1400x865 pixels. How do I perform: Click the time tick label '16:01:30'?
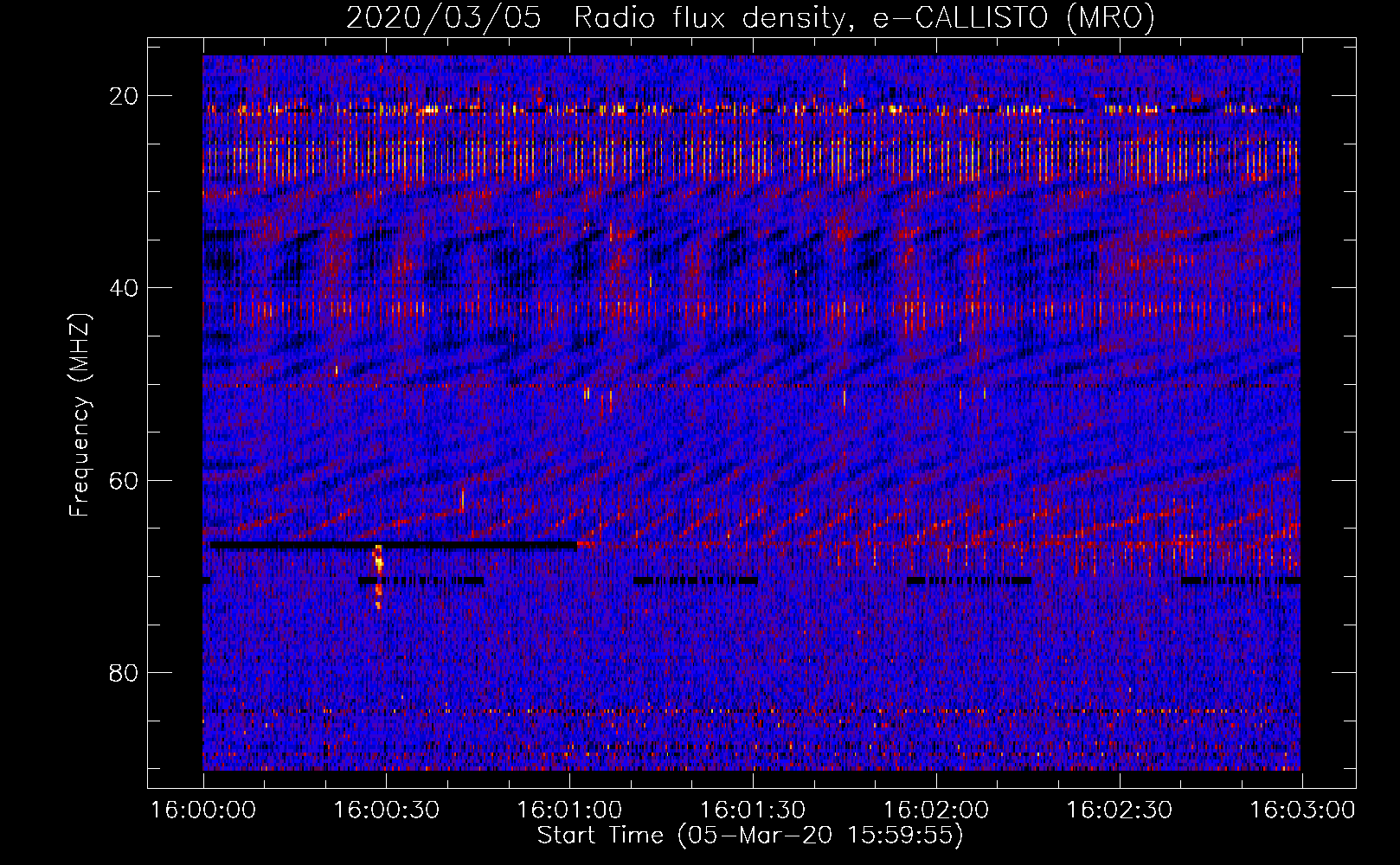tap(753, 811)
